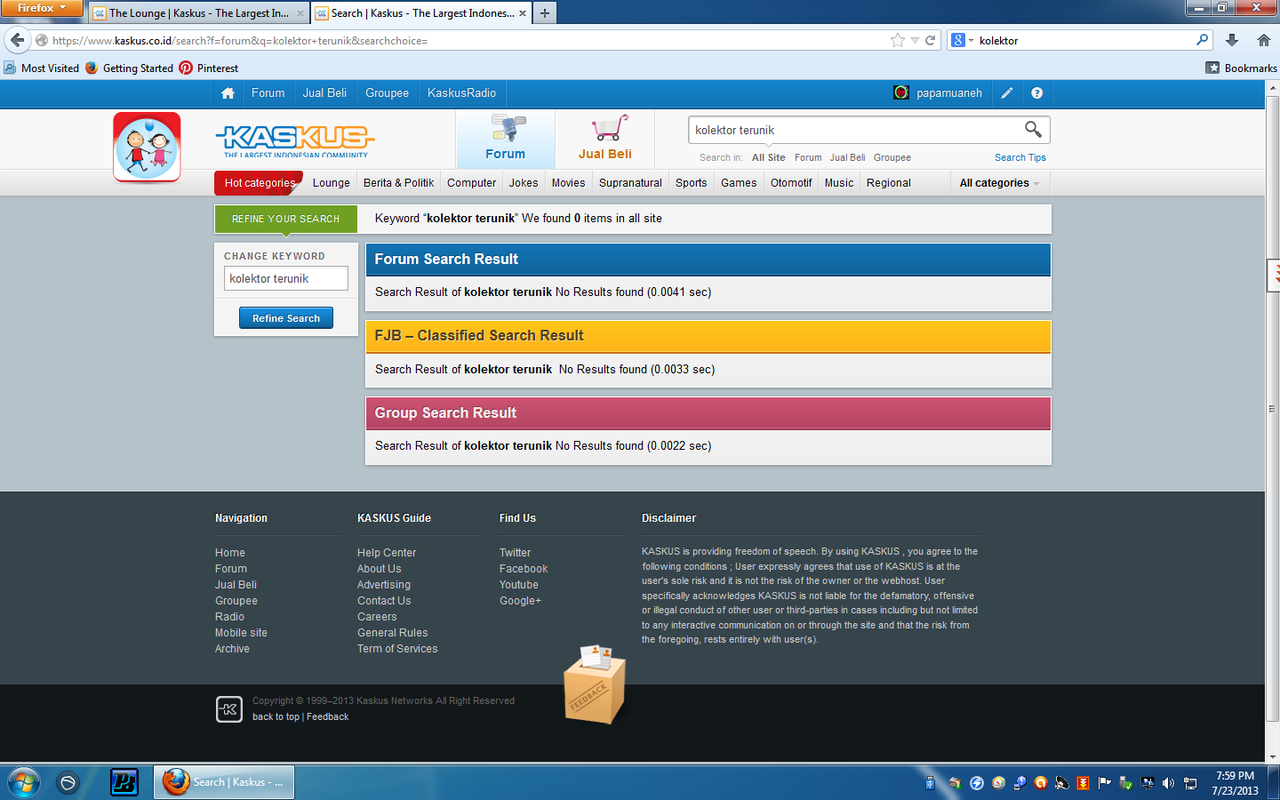Open the Otomotif category
Screen dimensions: 1280x800
pos(791,183)
